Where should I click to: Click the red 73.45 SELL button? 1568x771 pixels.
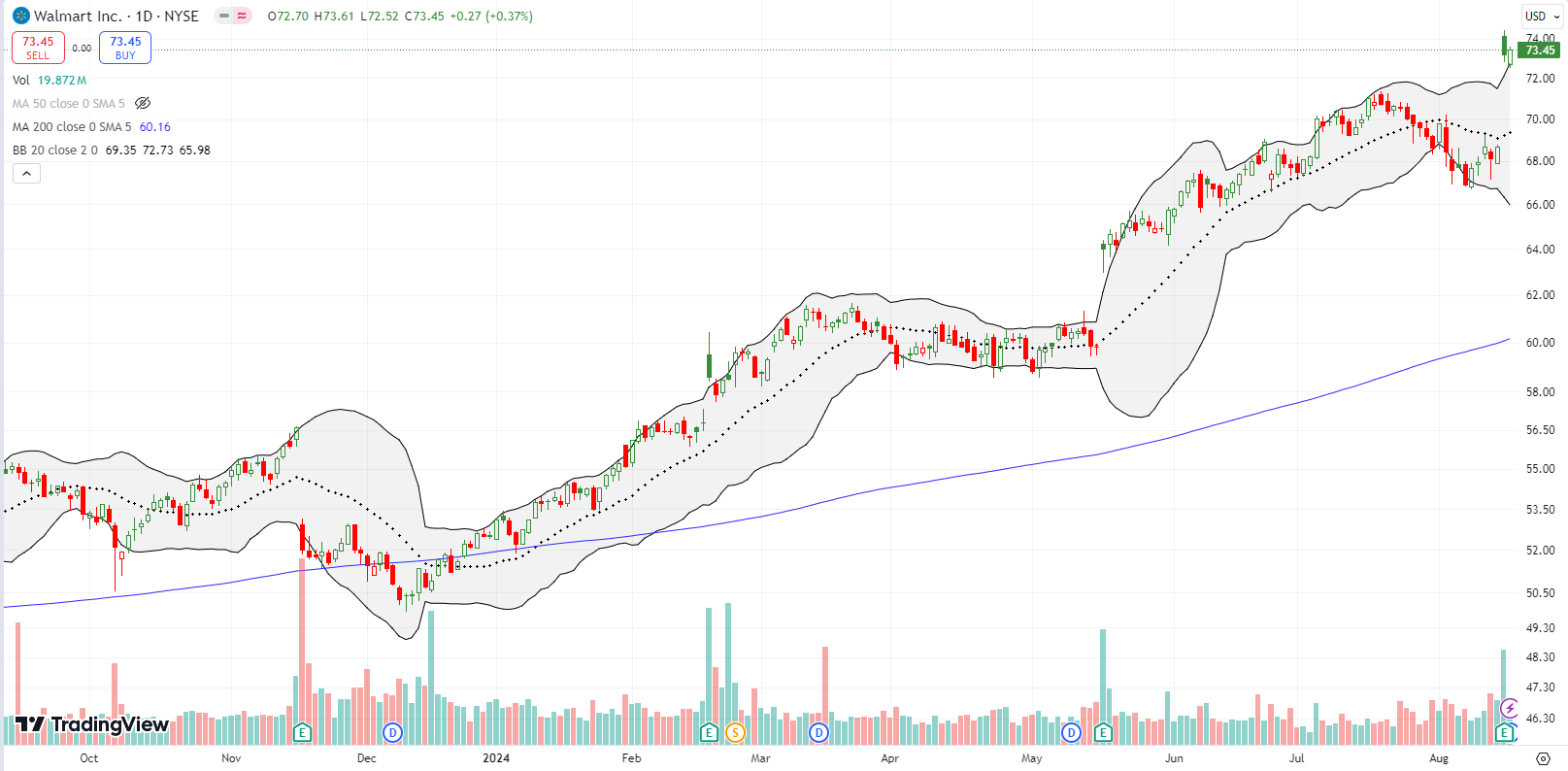(38, 48)
